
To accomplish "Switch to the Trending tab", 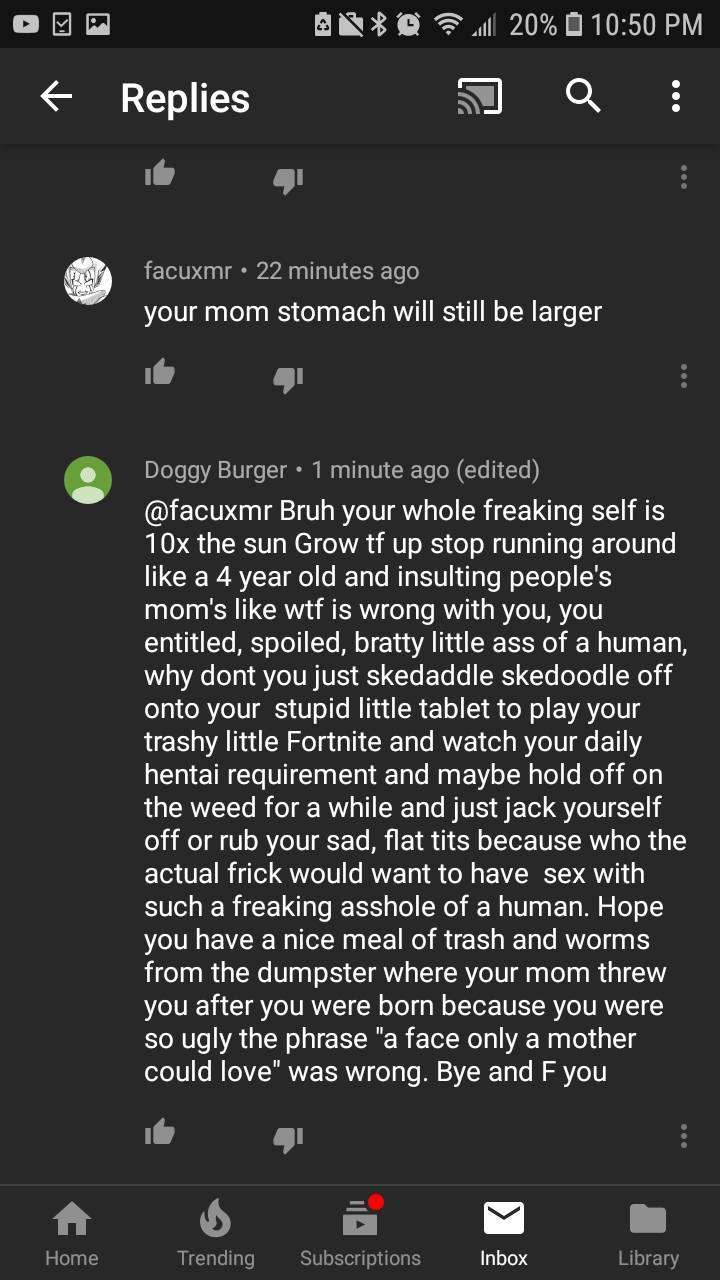I will pos(216,1233).
